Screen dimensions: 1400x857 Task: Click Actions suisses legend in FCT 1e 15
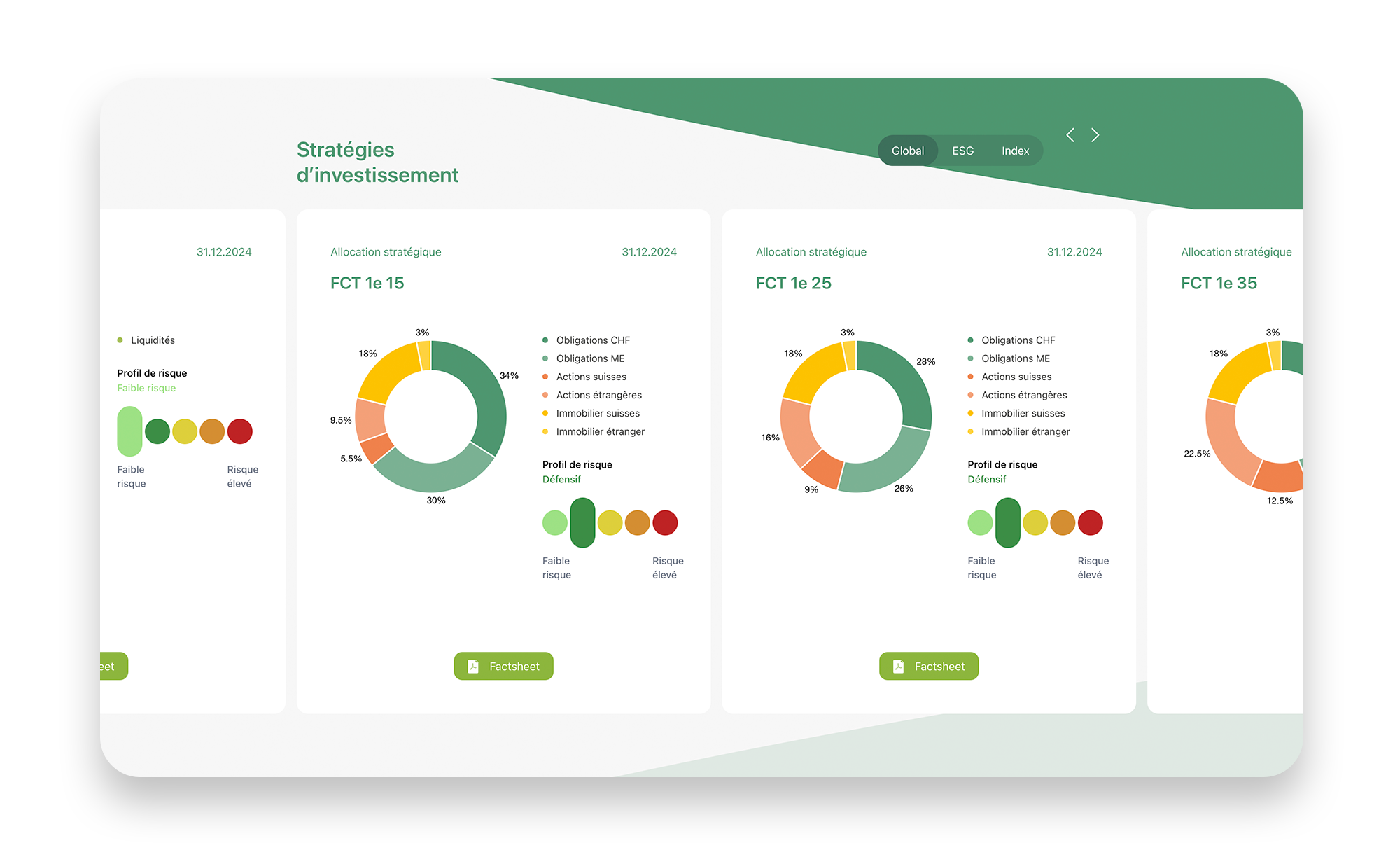pos(584,377)
